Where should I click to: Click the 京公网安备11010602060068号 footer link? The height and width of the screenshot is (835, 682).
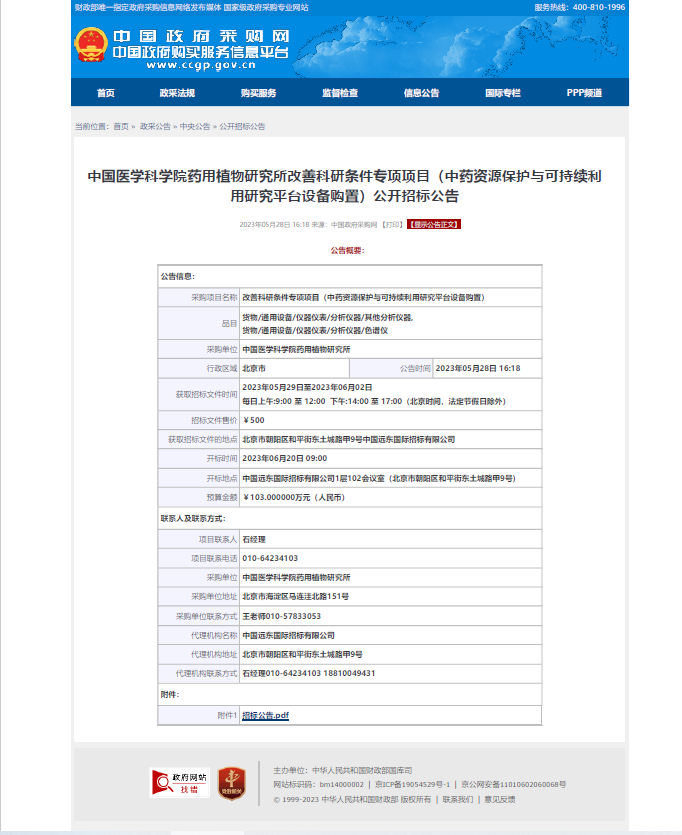coord(513,784)
